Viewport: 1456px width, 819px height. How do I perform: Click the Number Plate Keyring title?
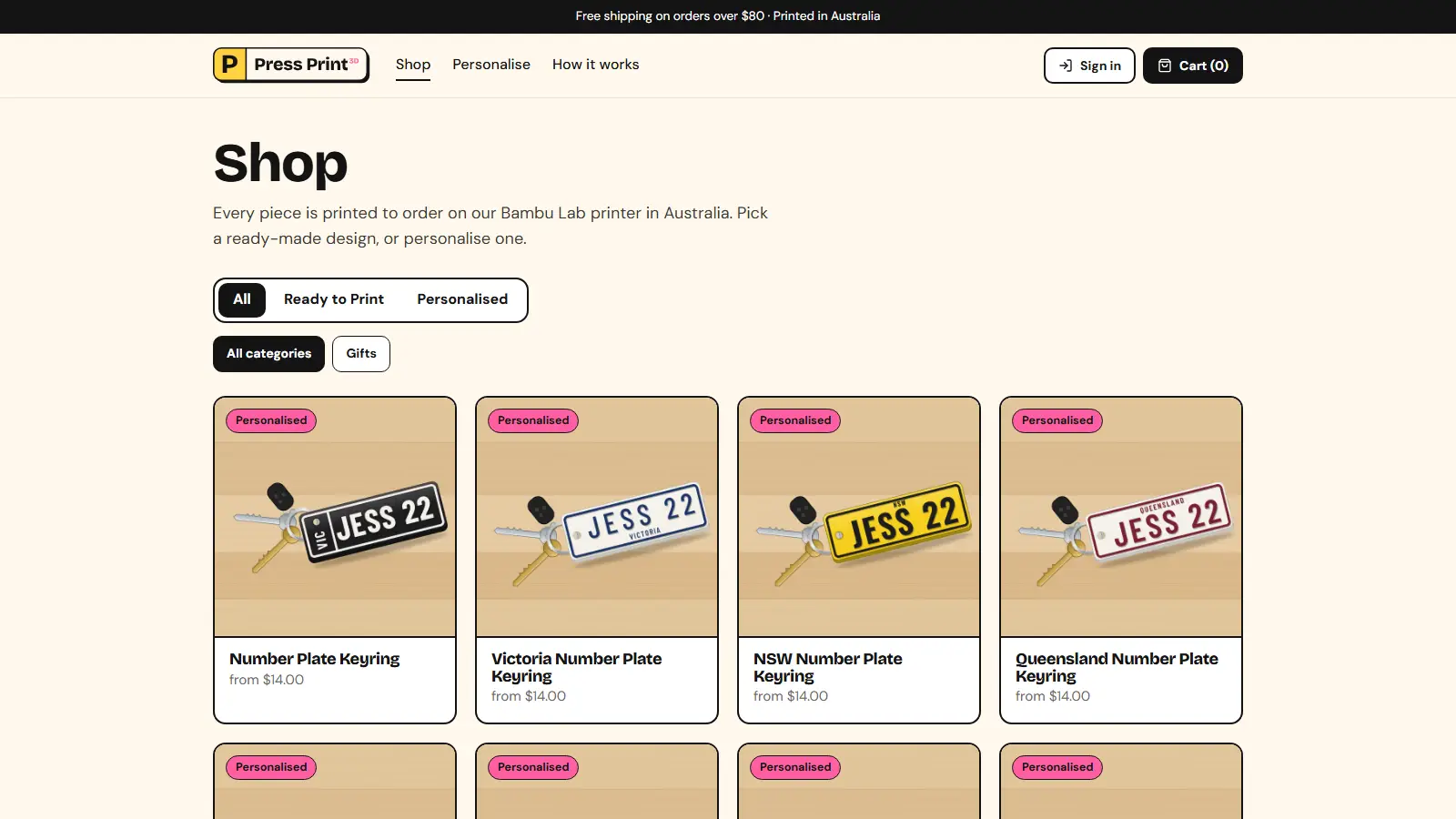(x=315, y=659)
